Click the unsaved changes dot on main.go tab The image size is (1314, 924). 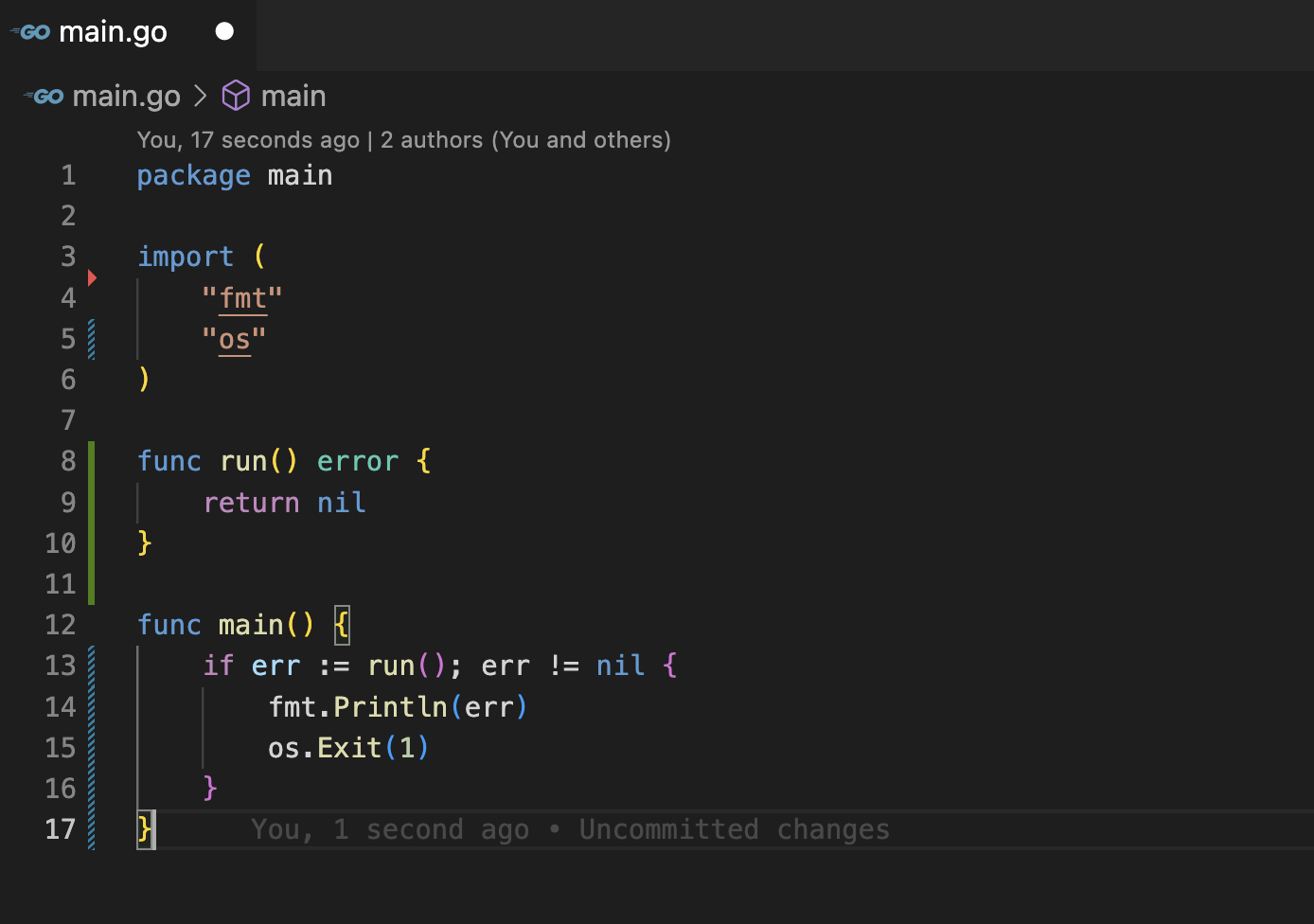click(x=224, y=31)
